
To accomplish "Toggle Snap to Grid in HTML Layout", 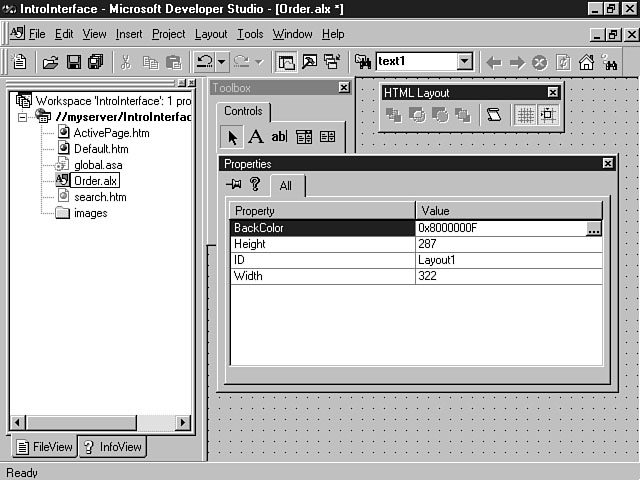I will point(548,115).
